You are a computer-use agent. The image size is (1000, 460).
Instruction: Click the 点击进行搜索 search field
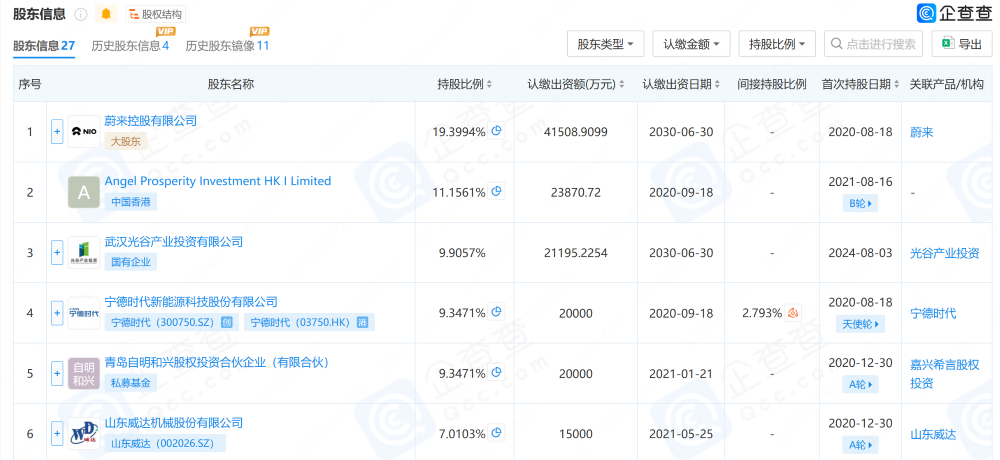point(873,44)
